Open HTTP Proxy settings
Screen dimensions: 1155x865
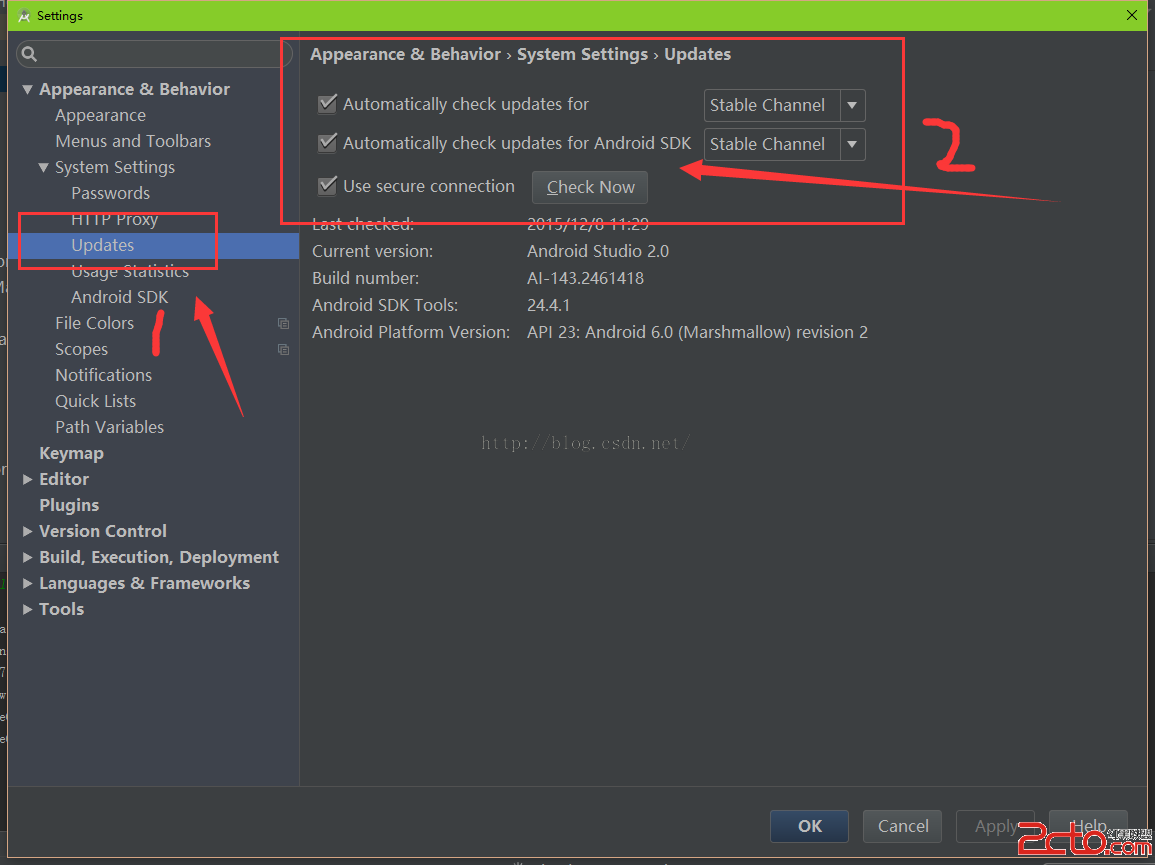coord(114,220)
